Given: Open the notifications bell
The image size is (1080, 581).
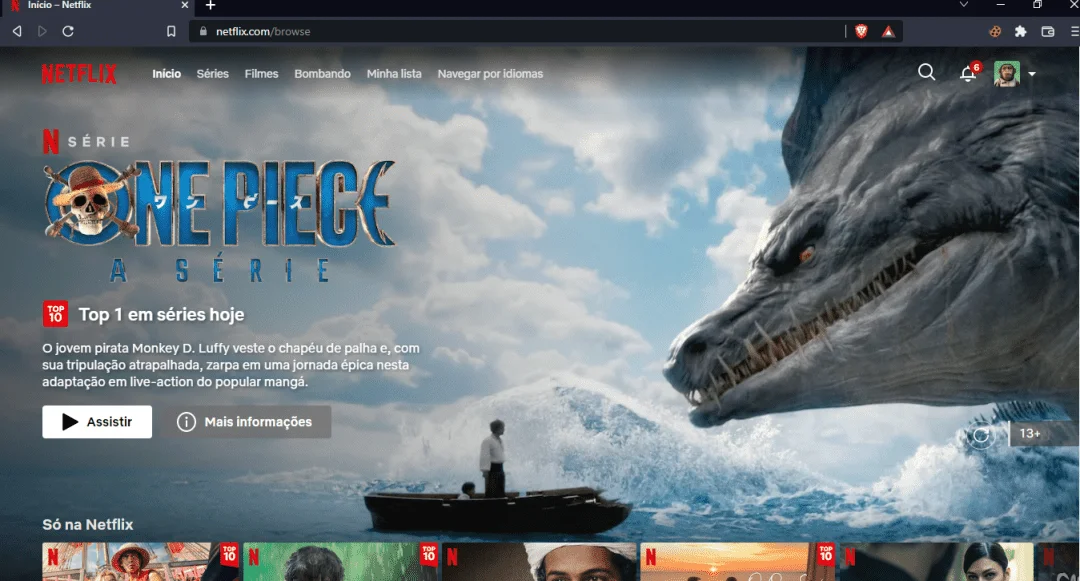Looking at the screenshot, I should tap(968, 74).
